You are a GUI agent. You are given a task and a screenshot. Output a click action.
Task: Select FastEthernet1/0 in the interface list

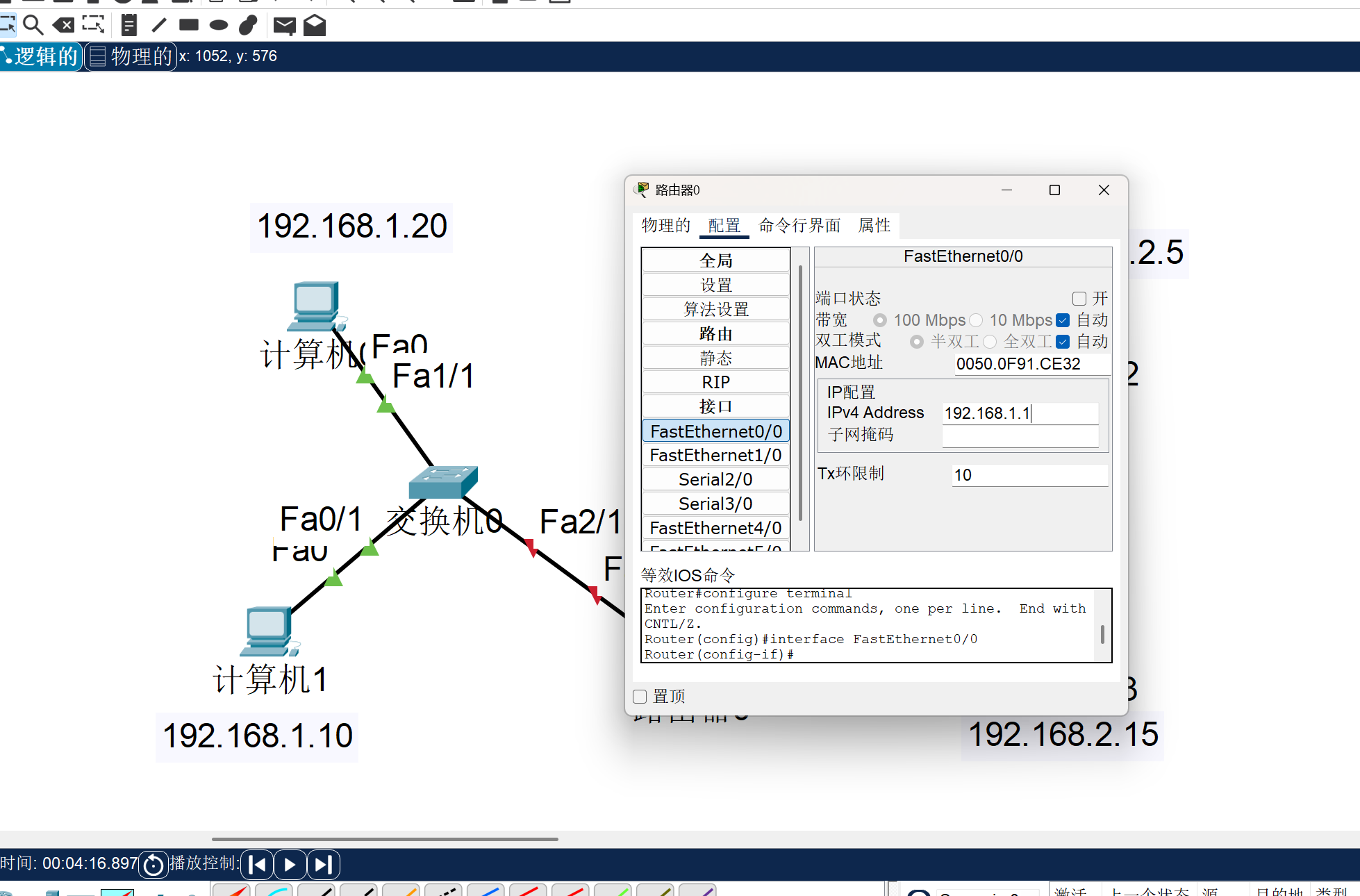pos(715,456)
